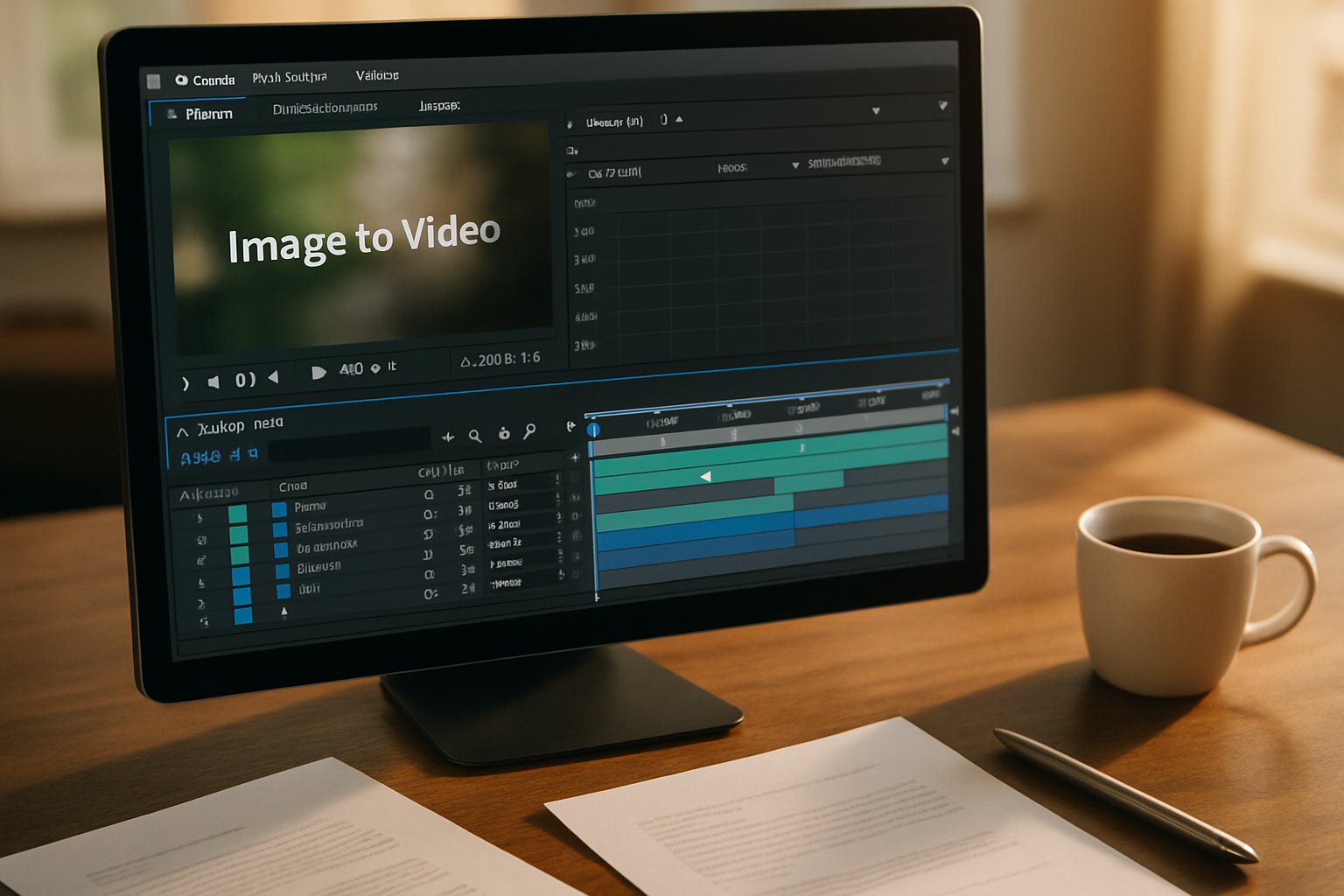Viewport: 1344px width, 896px height.
Task: Click the magnifier search icon in timeline toolbar
Action: [x=474, y=436]
